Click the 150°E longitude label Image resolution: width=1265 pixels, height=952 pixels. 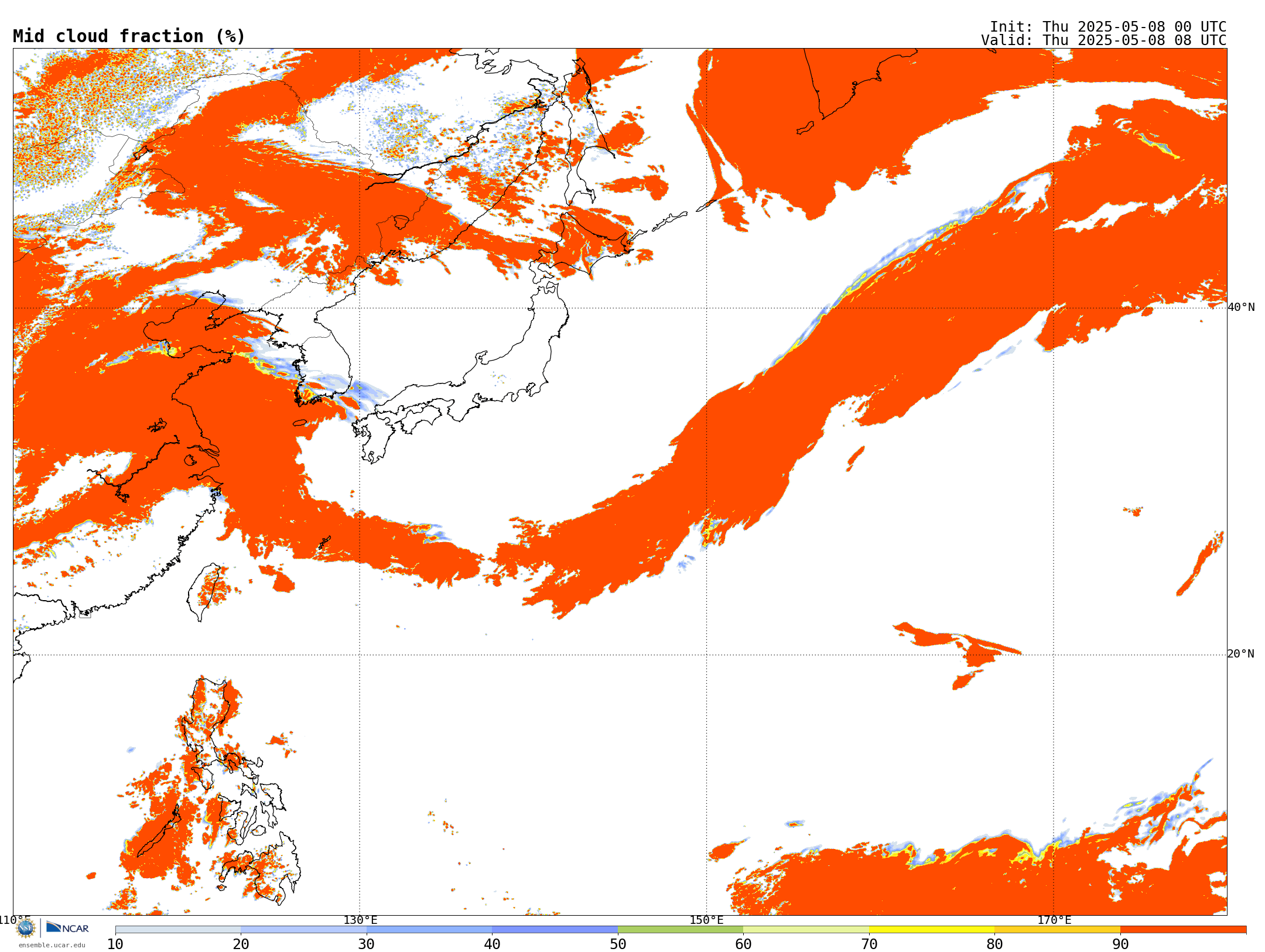coord(706,920)
